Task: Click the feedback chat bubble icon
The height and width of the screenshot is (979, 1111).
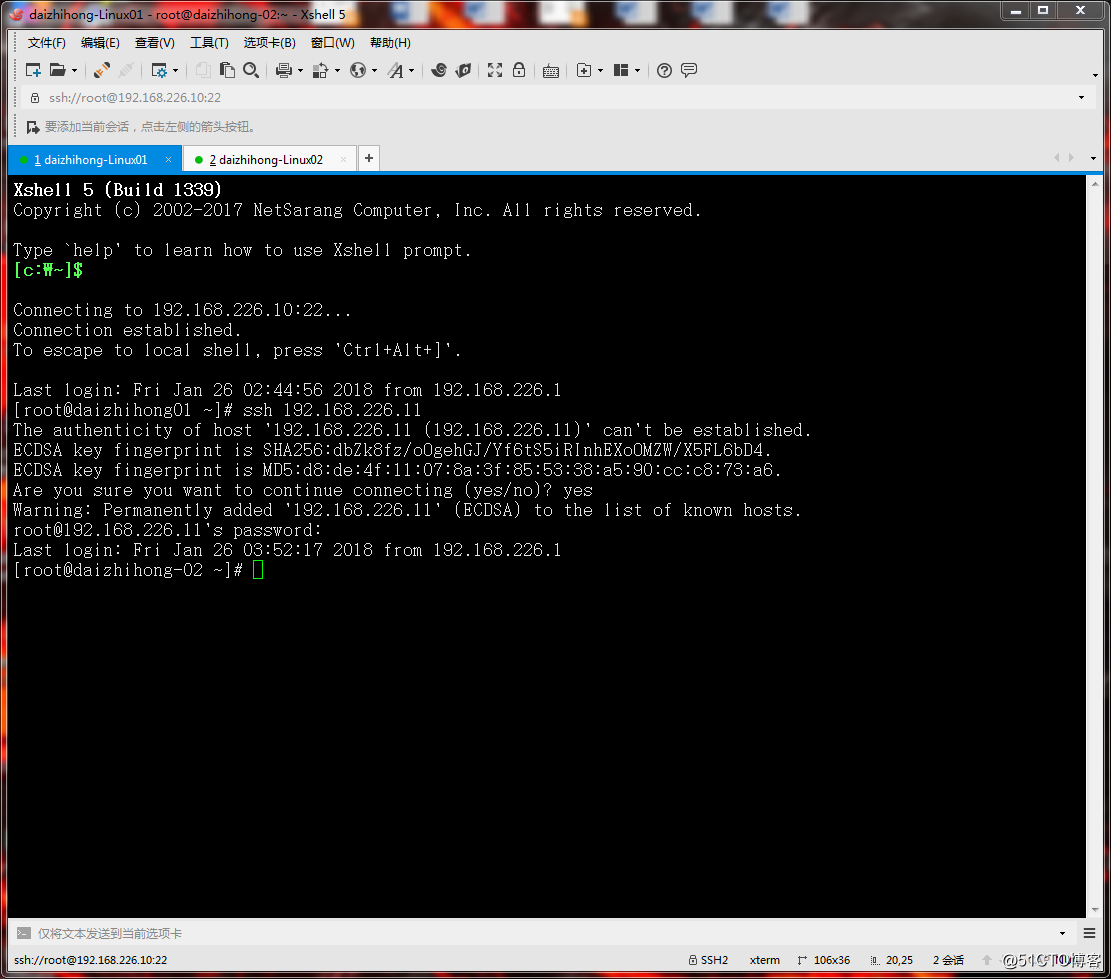Action: click(x=689, y=70)
